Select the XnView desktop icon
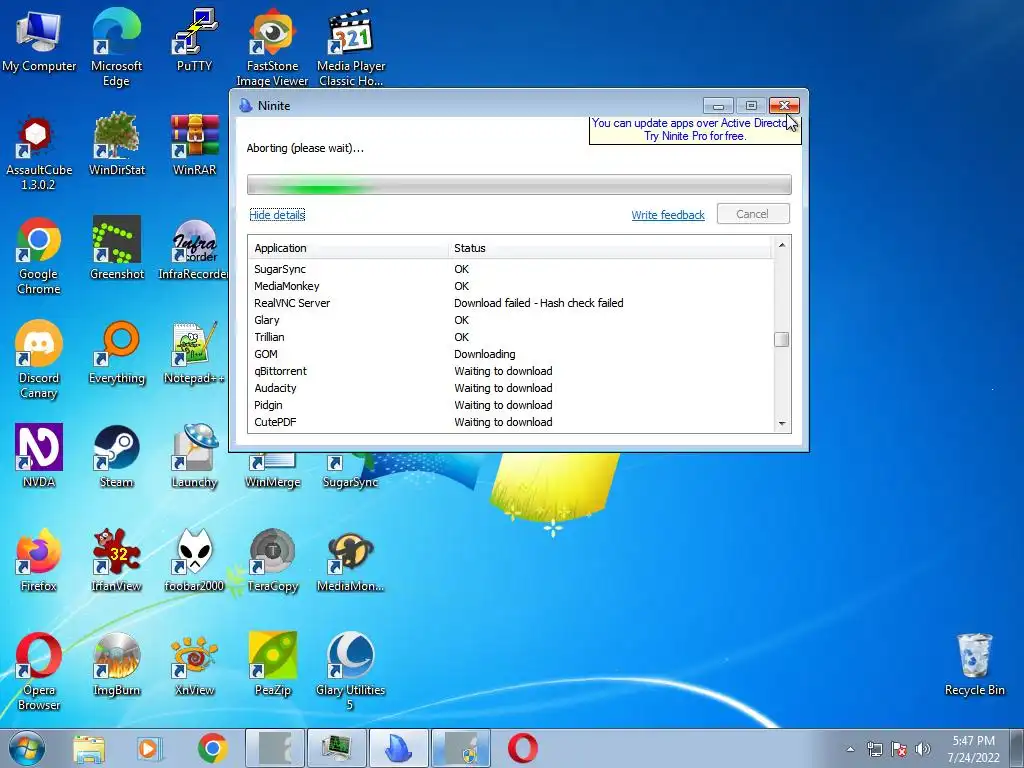 [194, 664]
